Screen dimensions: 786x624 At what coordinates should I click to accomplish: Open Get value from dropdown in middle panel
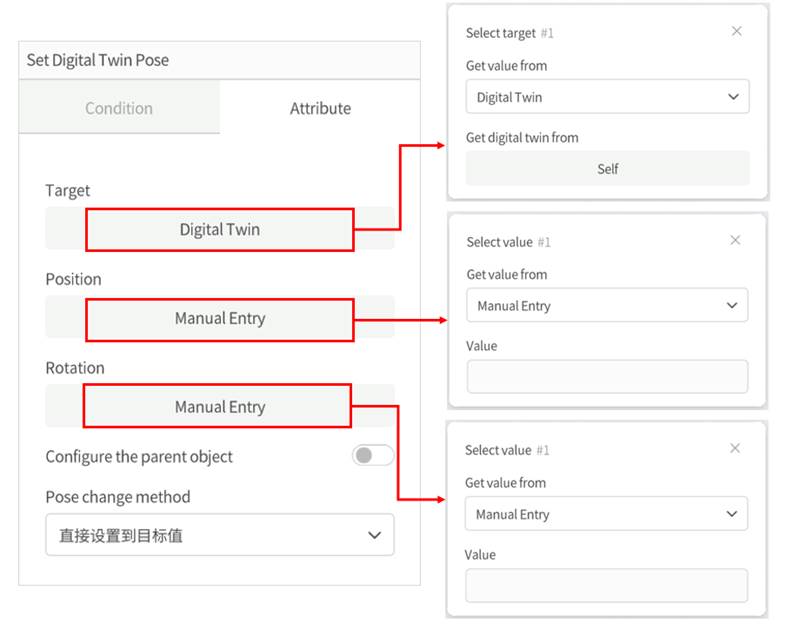click(606, 306)
